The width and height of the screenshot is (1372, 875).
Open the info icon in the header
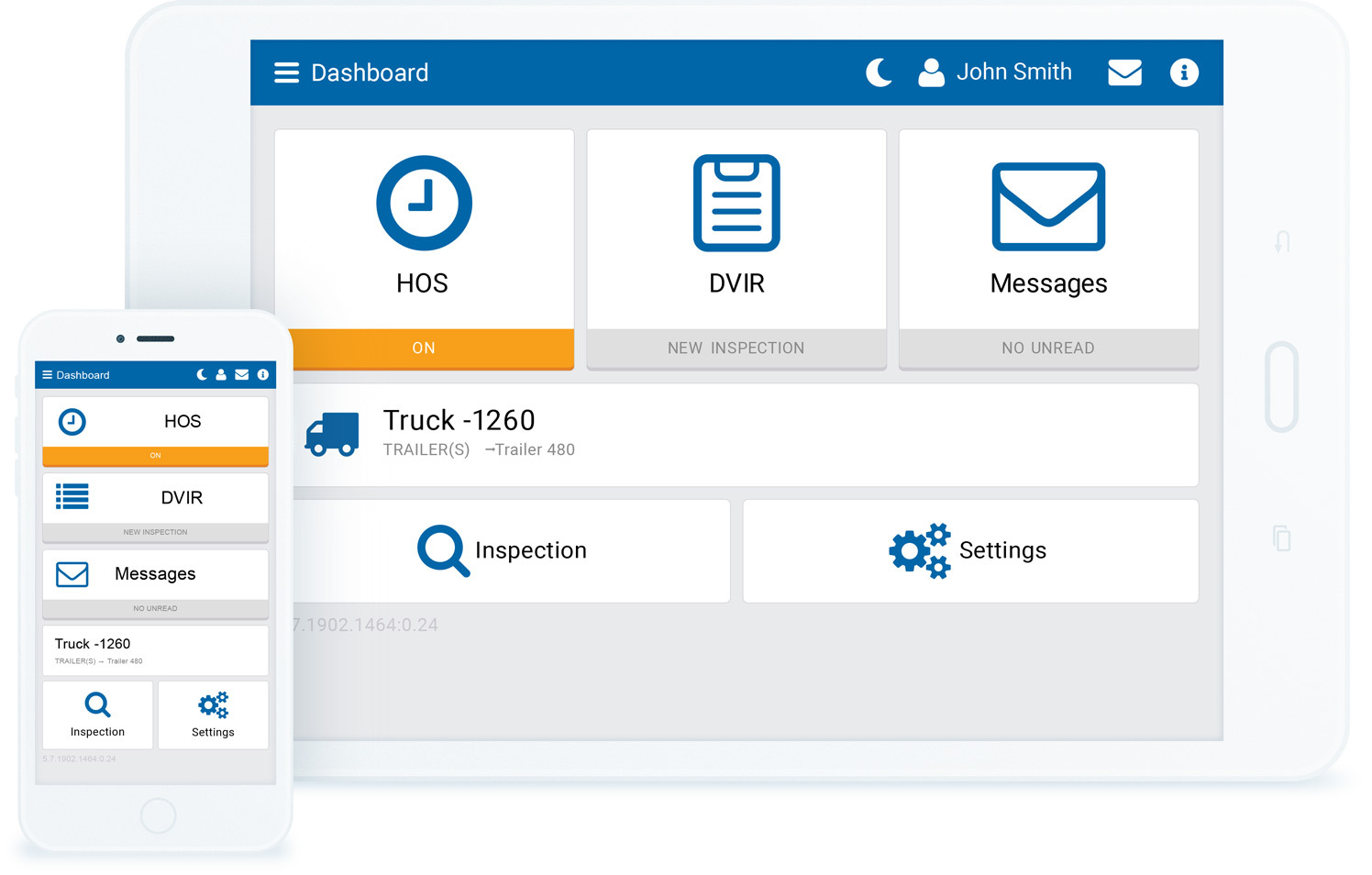1184,72
